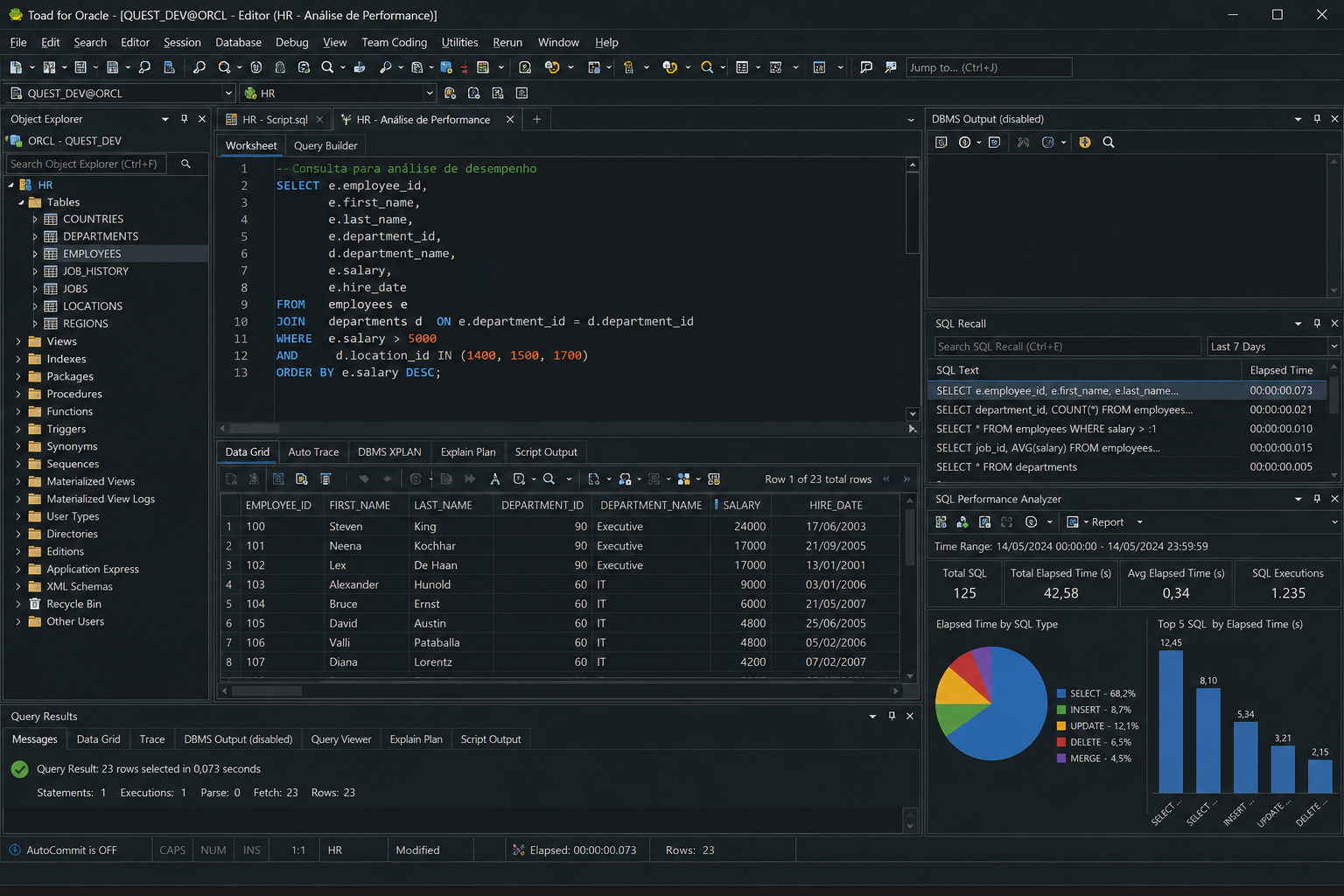Click the first icon in SQL Performance Analyzer toolbar
This screenshot has width=1344, height=896.
tap(941, 522)
